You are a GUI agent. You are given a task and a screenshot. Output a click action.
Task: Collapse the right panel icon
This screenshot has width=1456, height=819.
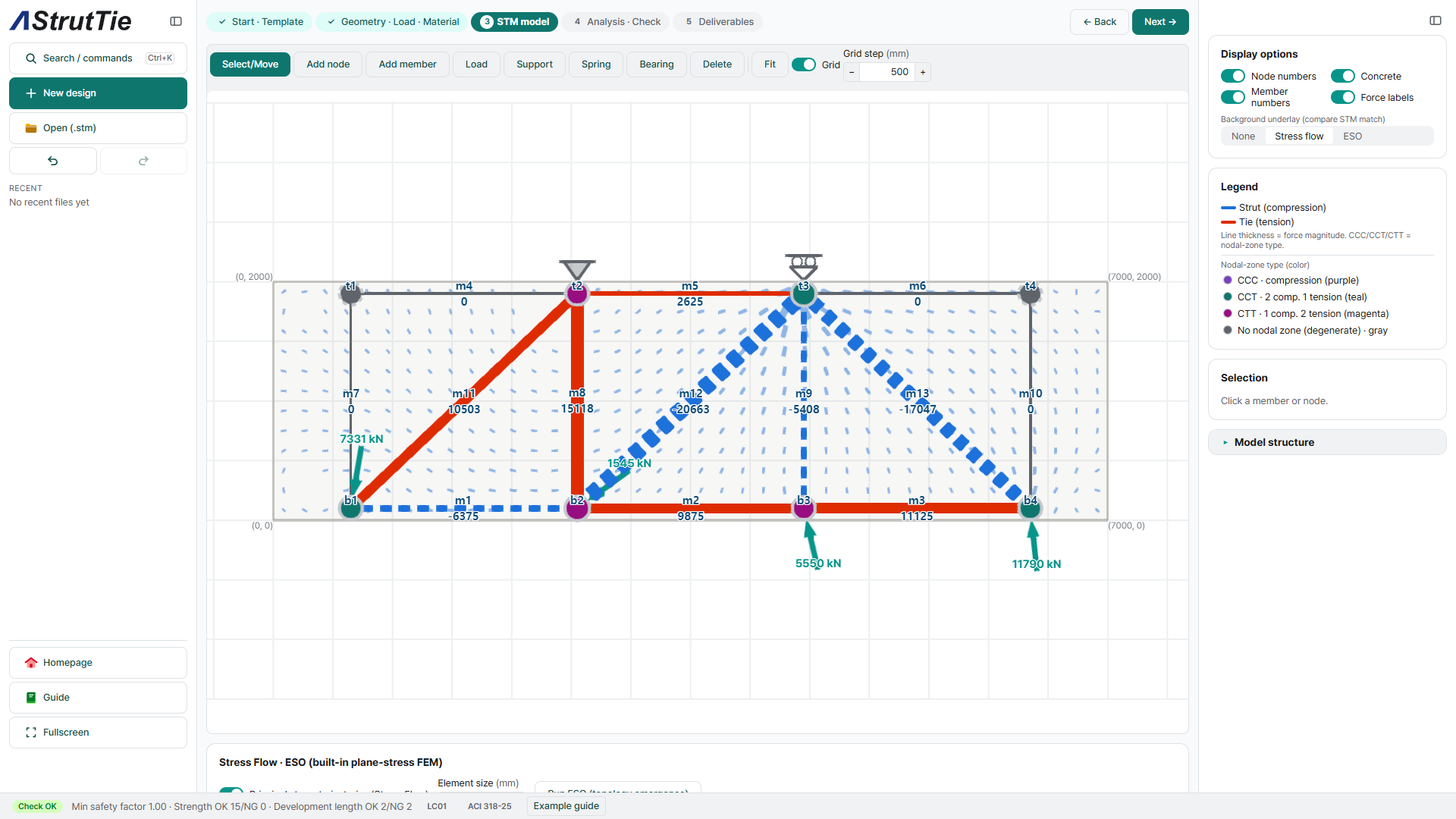tap(1435, 20)
